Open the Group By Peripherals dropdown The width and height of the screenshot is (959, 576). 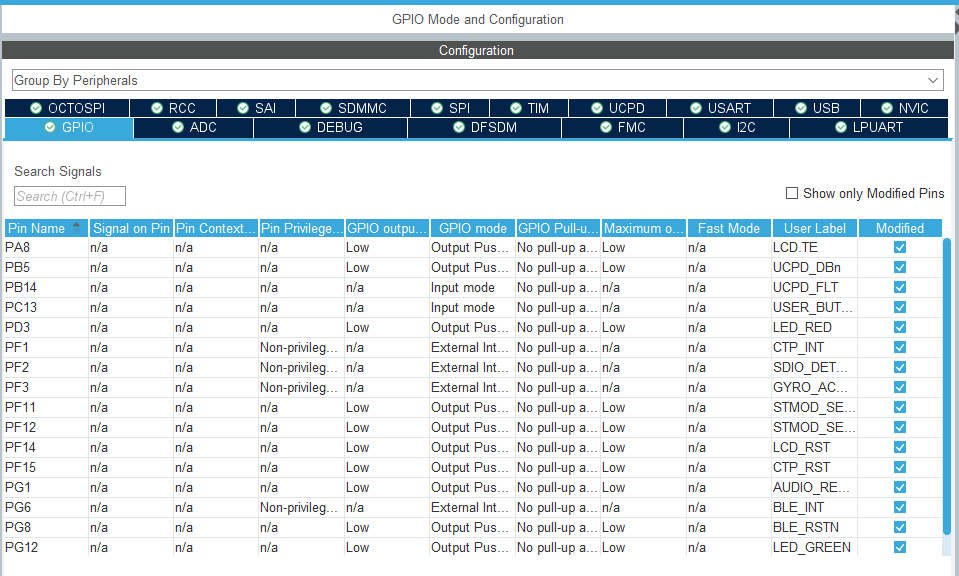pyautogui.click(x=932, y=79)
